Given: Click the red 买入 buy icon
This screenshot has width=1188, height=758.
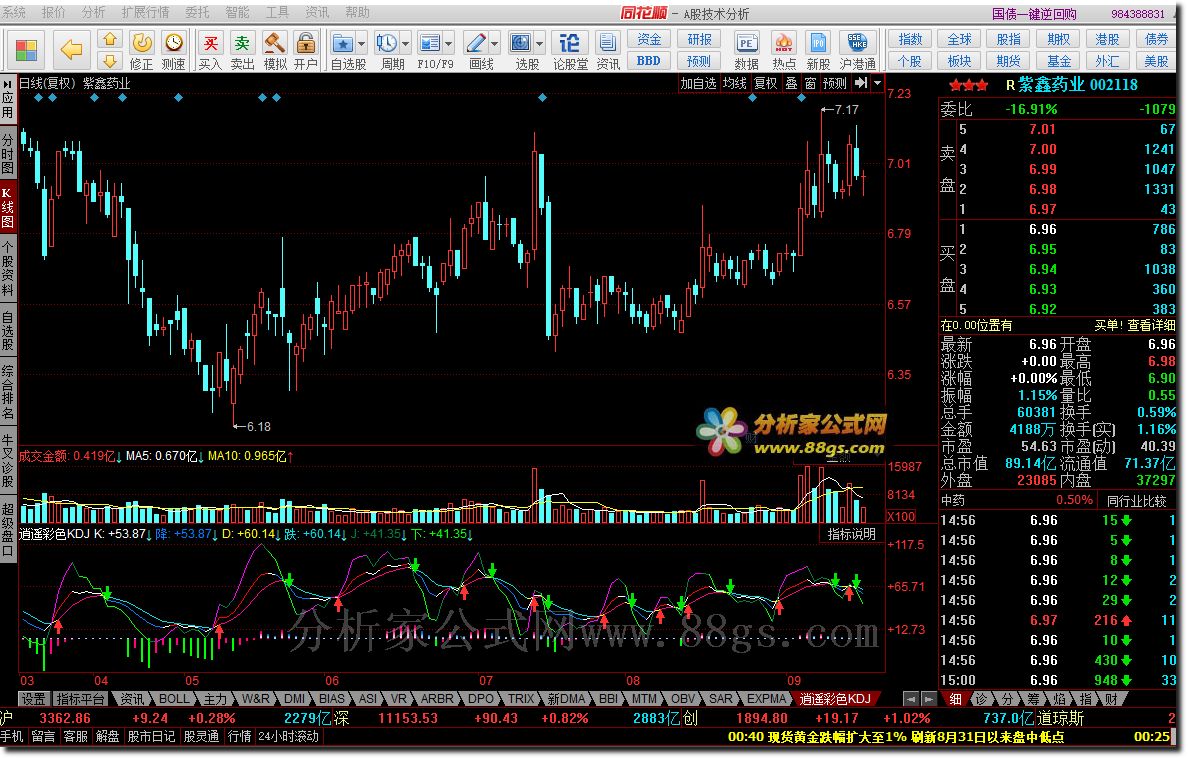Looking at the screenshot, I should [211, 43].
